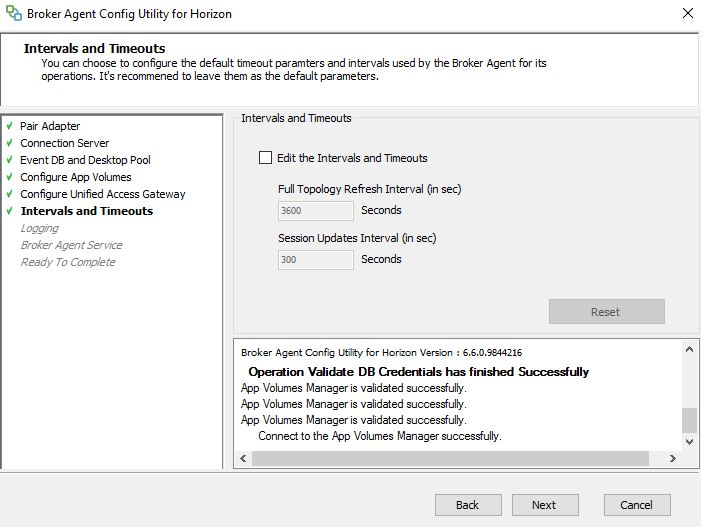Click the checkmark beside Configure Unified Access Gateway
The image size is (701, 527).
pos(9,194)
